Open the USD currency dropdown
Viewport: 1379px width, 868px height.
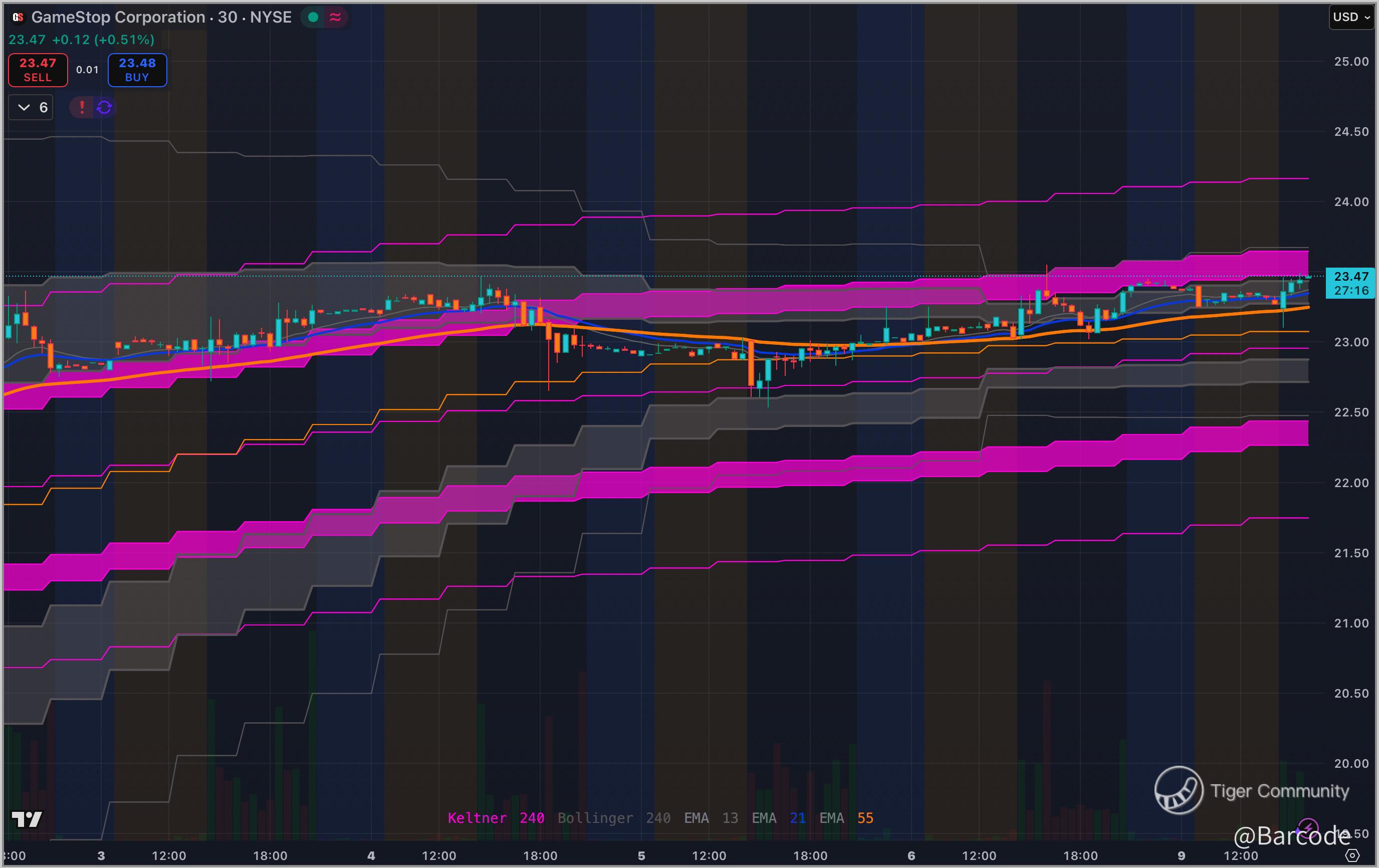pos(1351,17)
